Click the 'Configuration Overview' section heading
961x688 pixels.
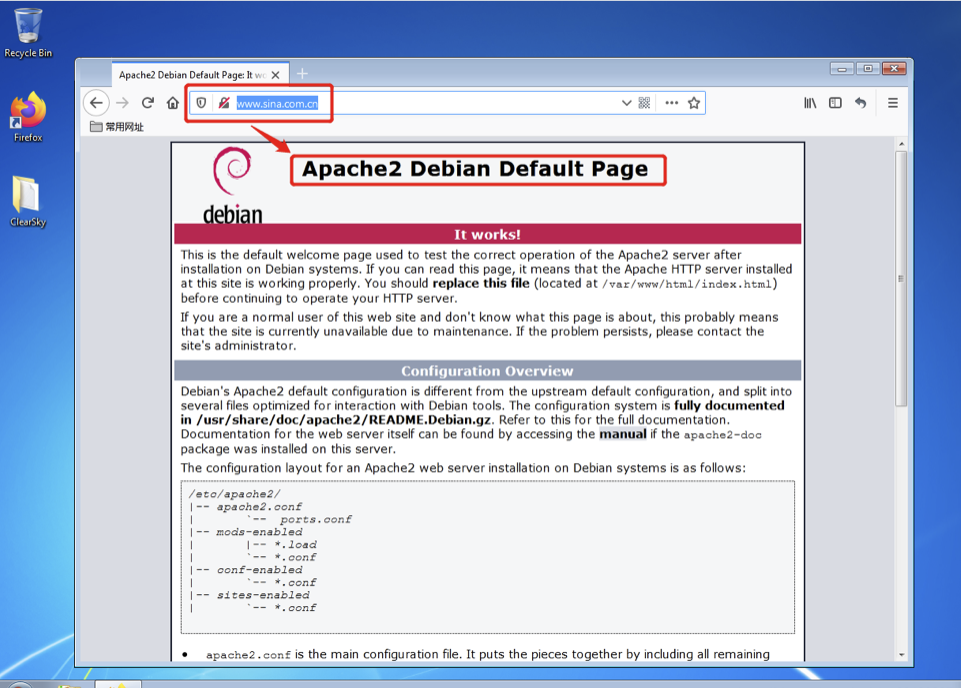[x=487, y=371]
